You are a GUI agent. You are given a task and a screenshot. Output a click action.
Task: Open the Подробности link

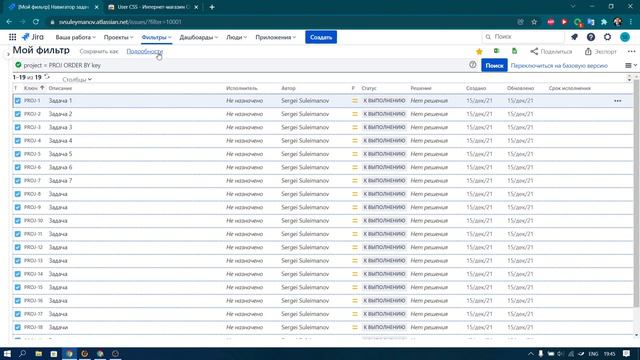click(144, 51)
